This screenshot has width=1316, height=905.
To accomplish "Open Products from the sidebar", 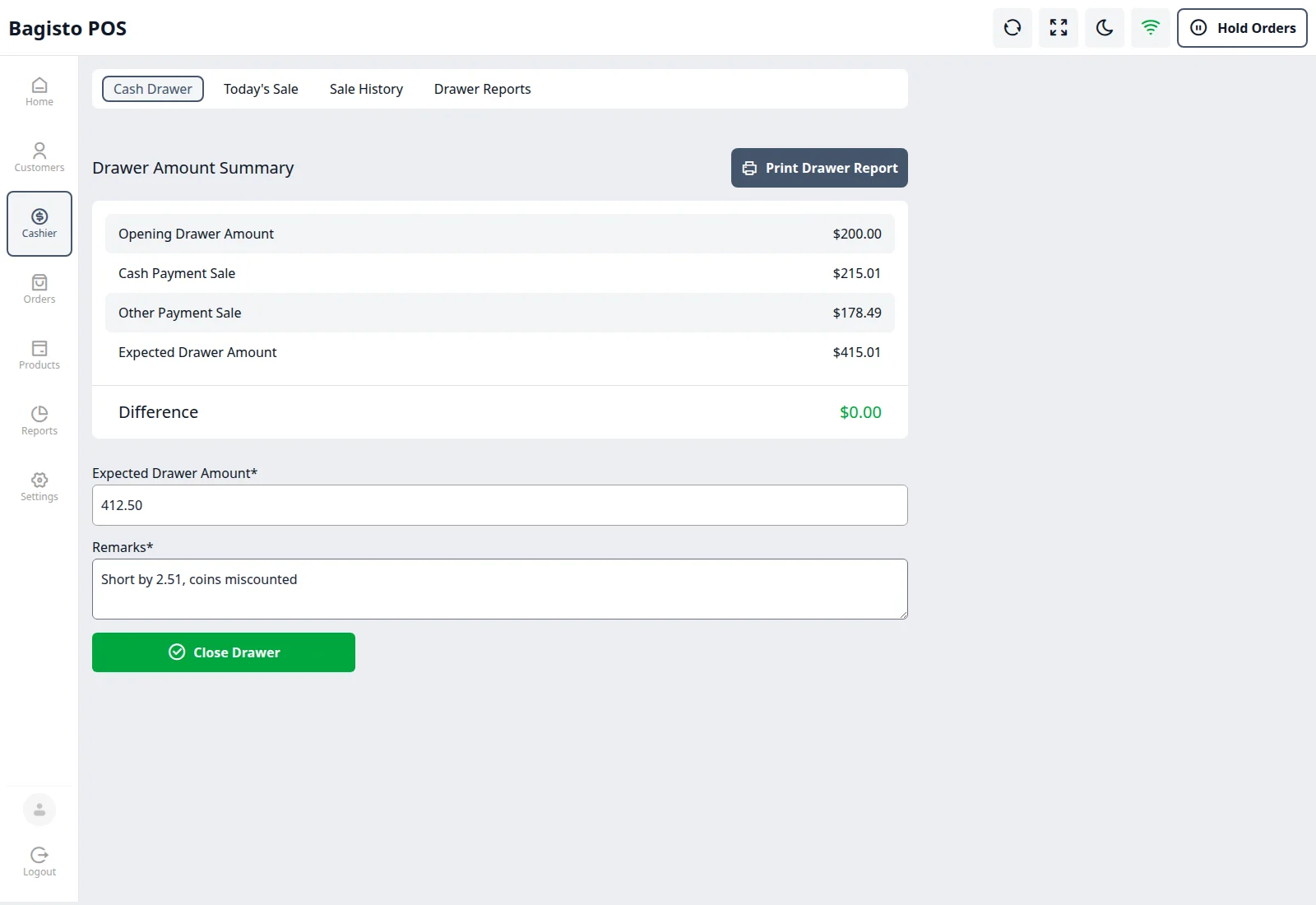I will 39,355.
